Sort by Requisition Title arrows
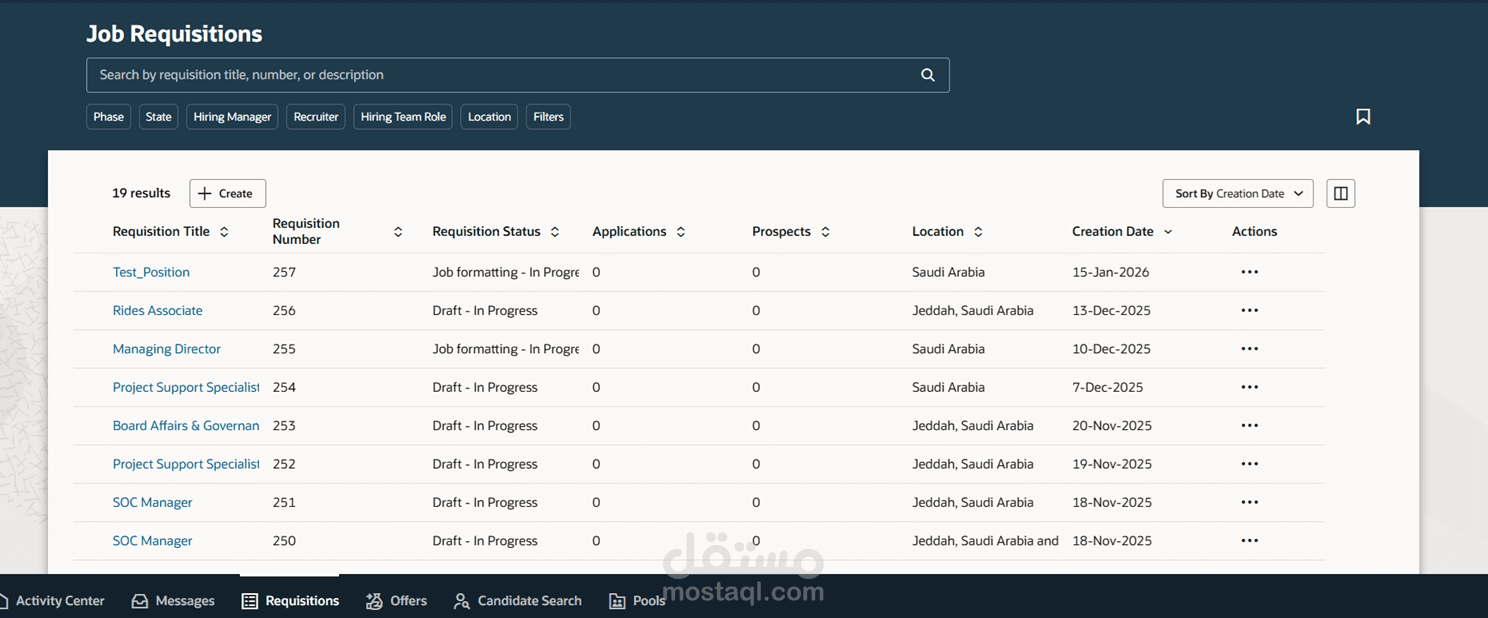 tap(224, 232)
